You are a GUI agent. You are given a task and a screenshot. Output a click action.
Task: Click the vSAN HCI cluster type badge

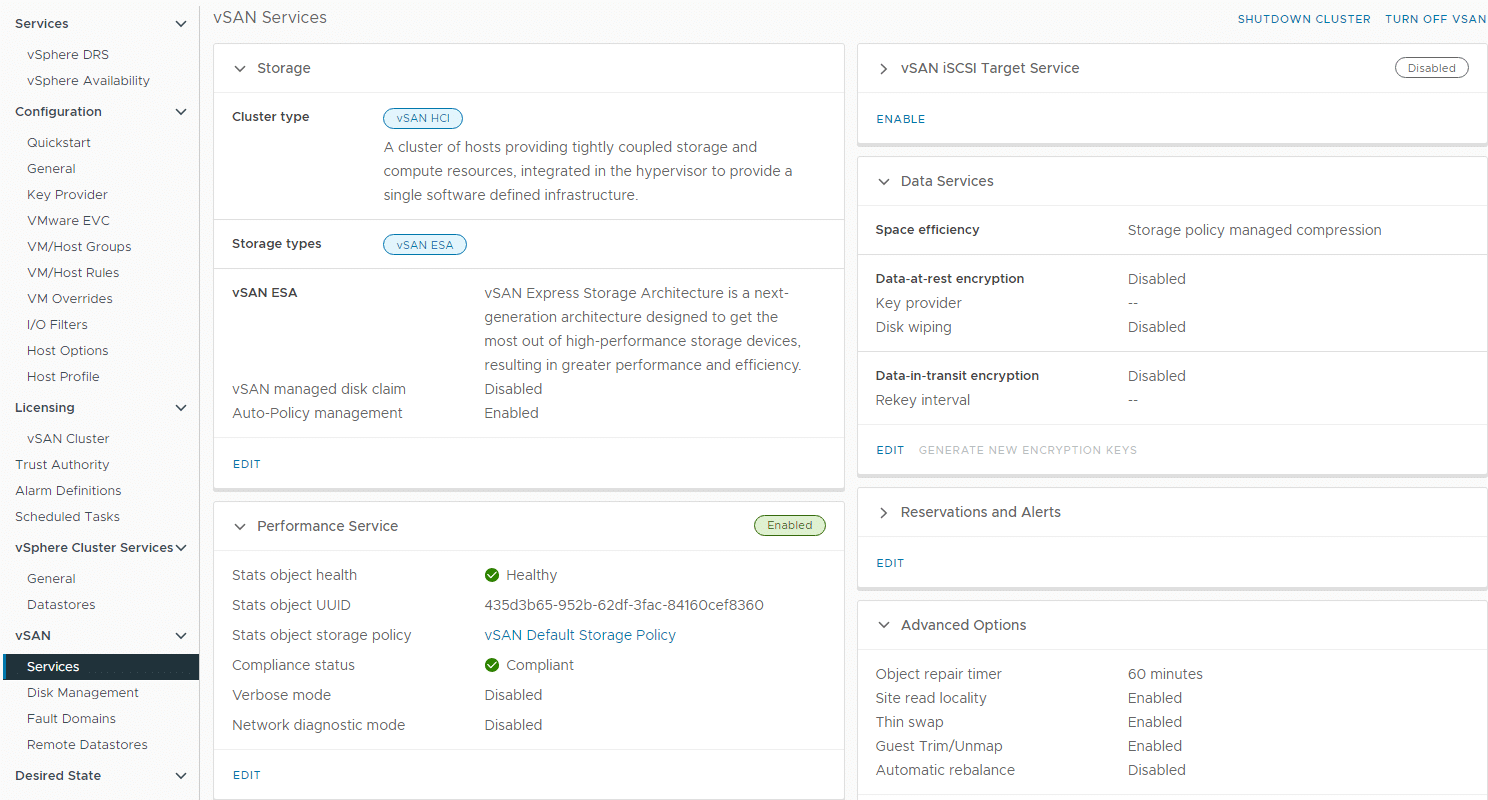(423, 118)
